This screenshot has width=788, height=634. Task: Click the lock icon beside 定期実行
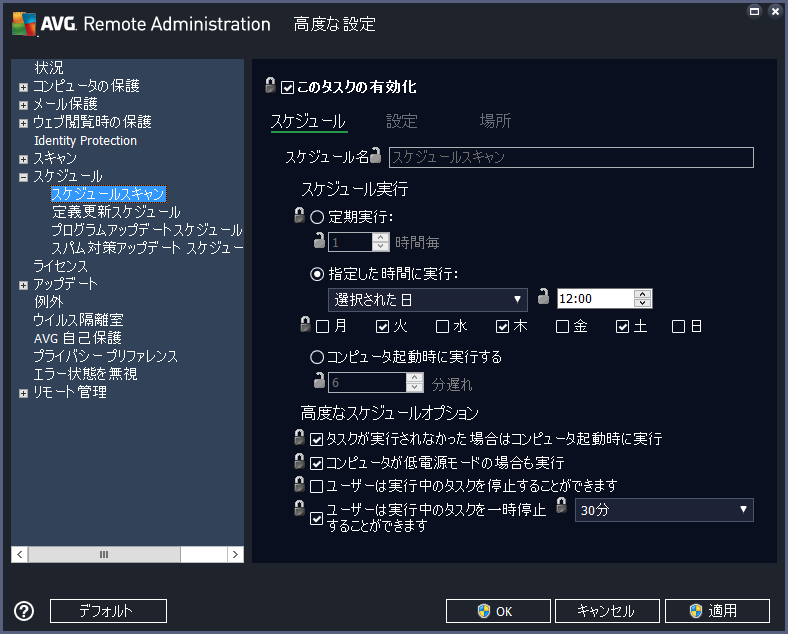click(x=299, y=215)
